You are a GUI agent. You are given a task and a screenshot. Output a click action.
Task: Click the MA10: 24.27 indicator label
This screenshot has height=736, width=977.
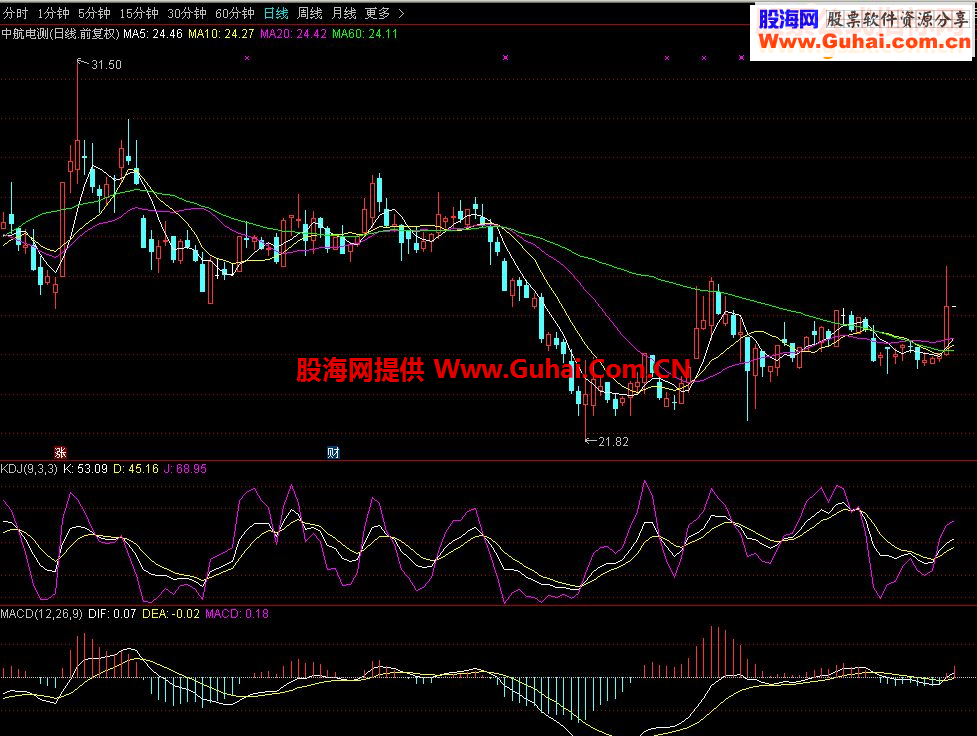[x=221, y=34]
